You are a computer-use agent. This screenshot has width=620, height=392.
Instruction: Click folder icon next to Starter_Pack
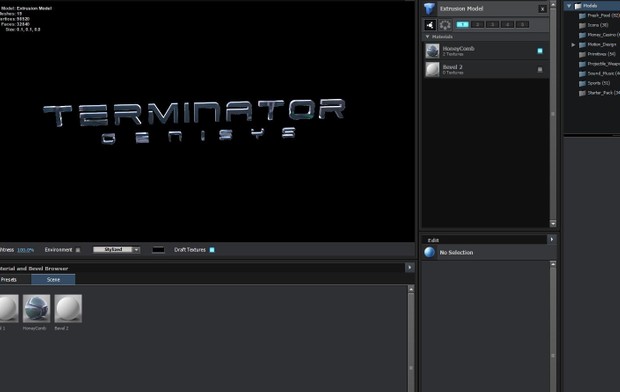[x=582, y=93]
